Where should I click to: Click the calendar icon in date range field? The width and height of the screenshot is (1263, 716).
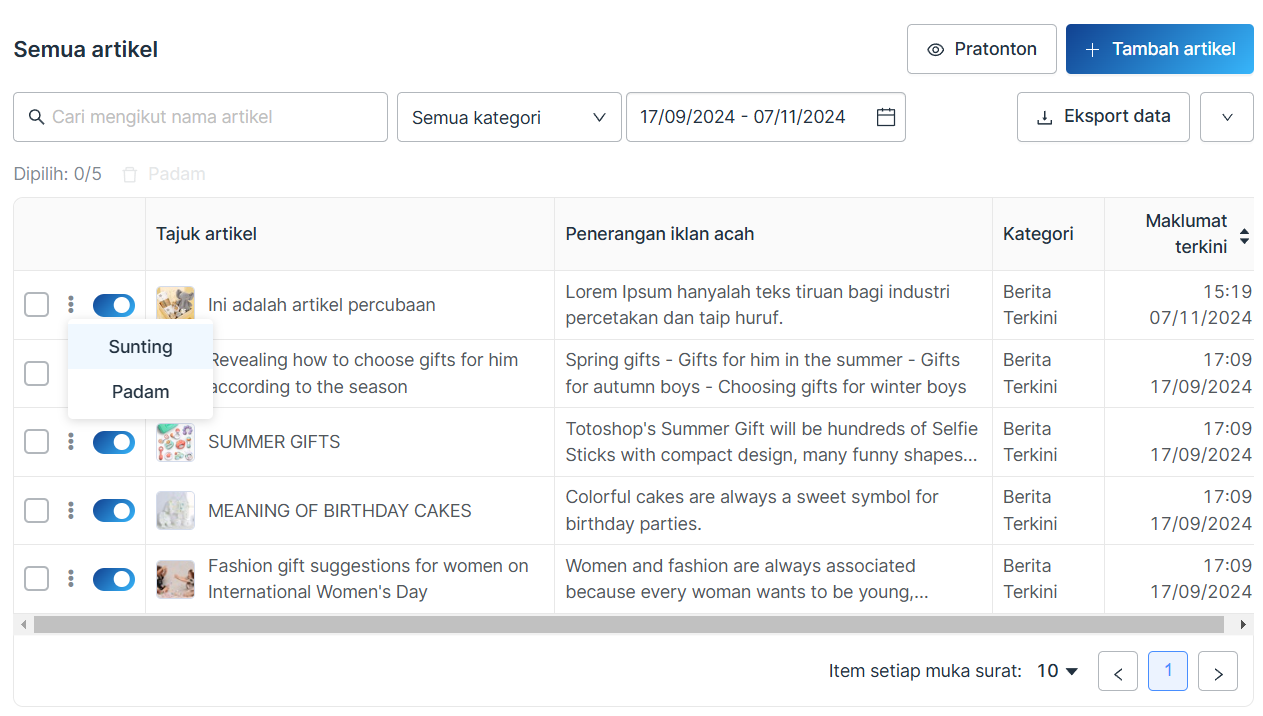pyautogui.click(x=885, y=117)
